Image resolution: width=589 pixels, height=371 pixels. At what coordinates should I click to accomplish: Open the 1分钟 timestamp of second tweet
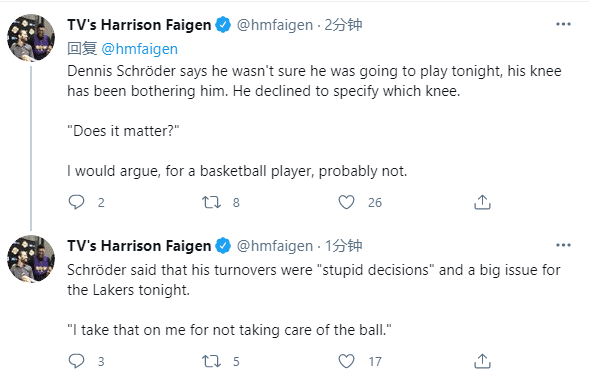coord(343,246)
